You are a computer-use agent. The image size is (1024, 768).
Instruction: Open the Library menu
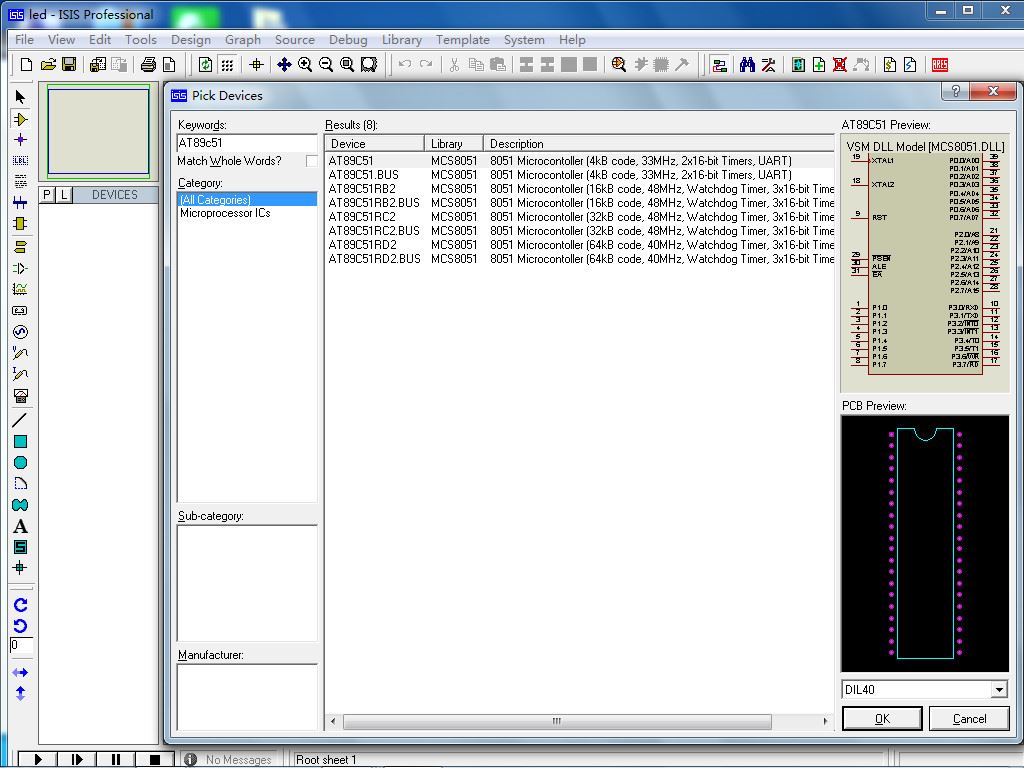tap(402, 40)
